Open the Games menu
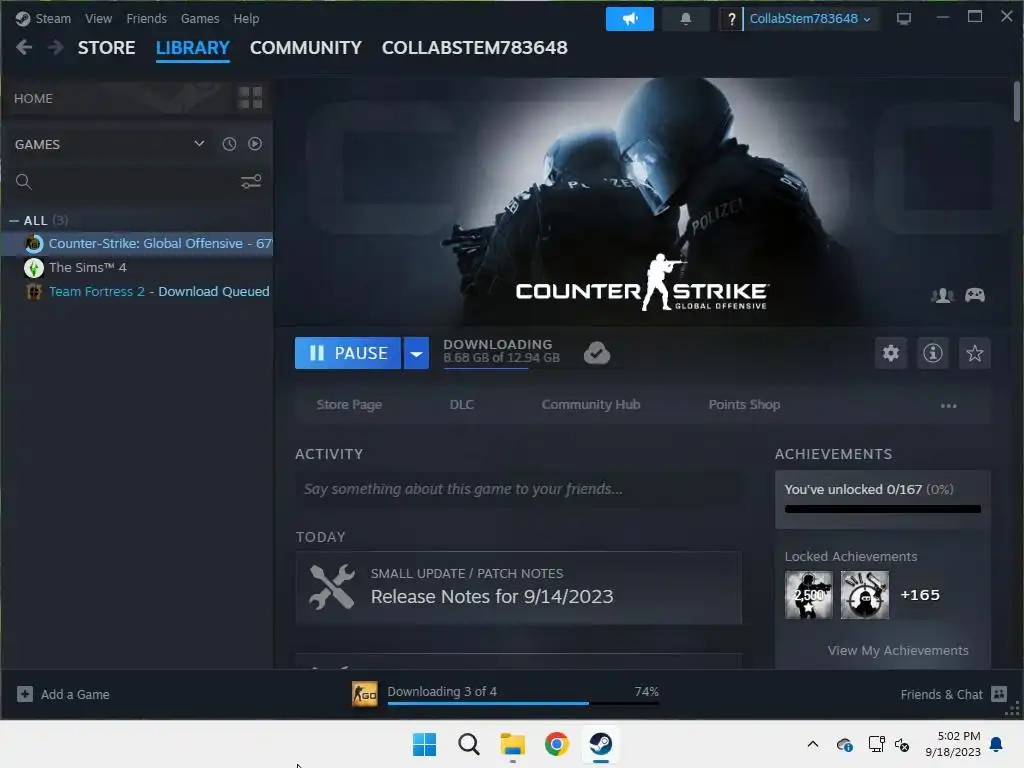Viewport: 1024px width, 768px height. [200, 19]
